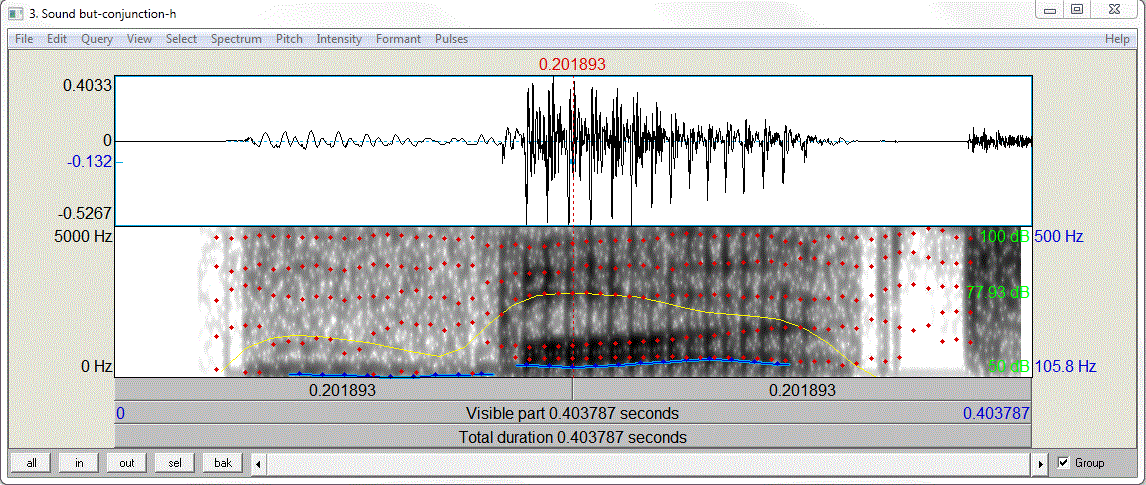1146x485 pixels.
Task: Open the Select menu
Action: 181,39
